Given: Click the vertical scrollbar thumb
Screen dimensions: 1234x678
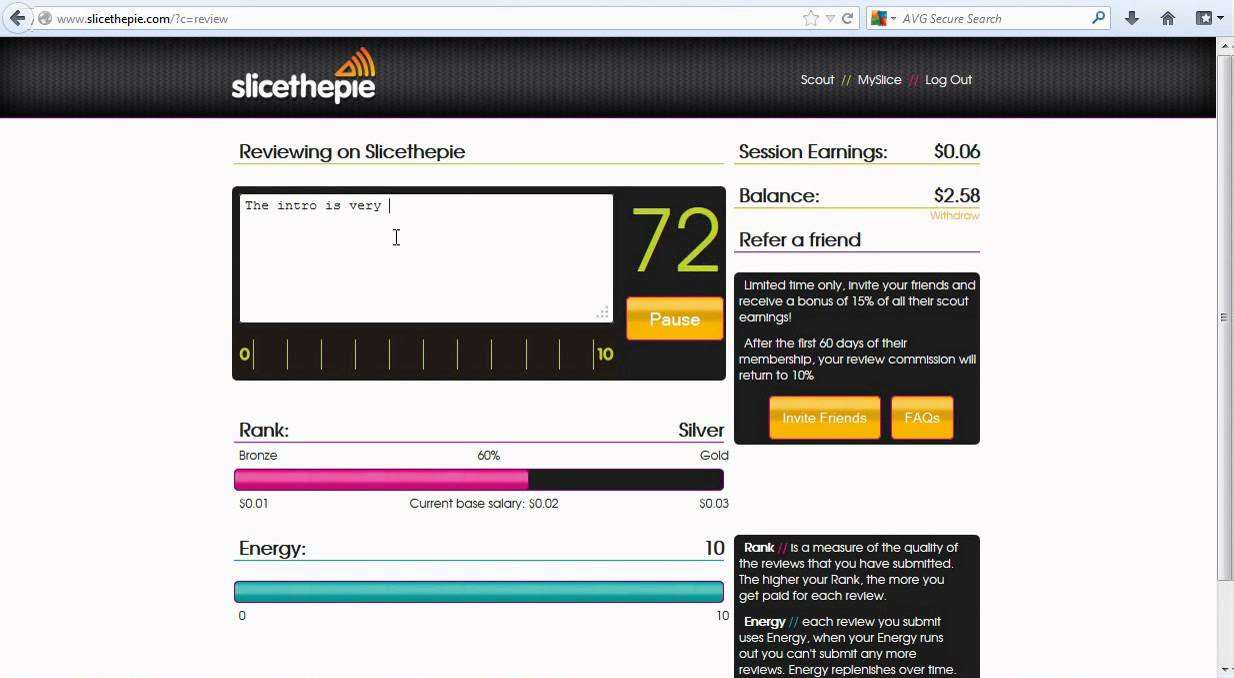Looking at the screenshot, I should [x=1225, y=317].
